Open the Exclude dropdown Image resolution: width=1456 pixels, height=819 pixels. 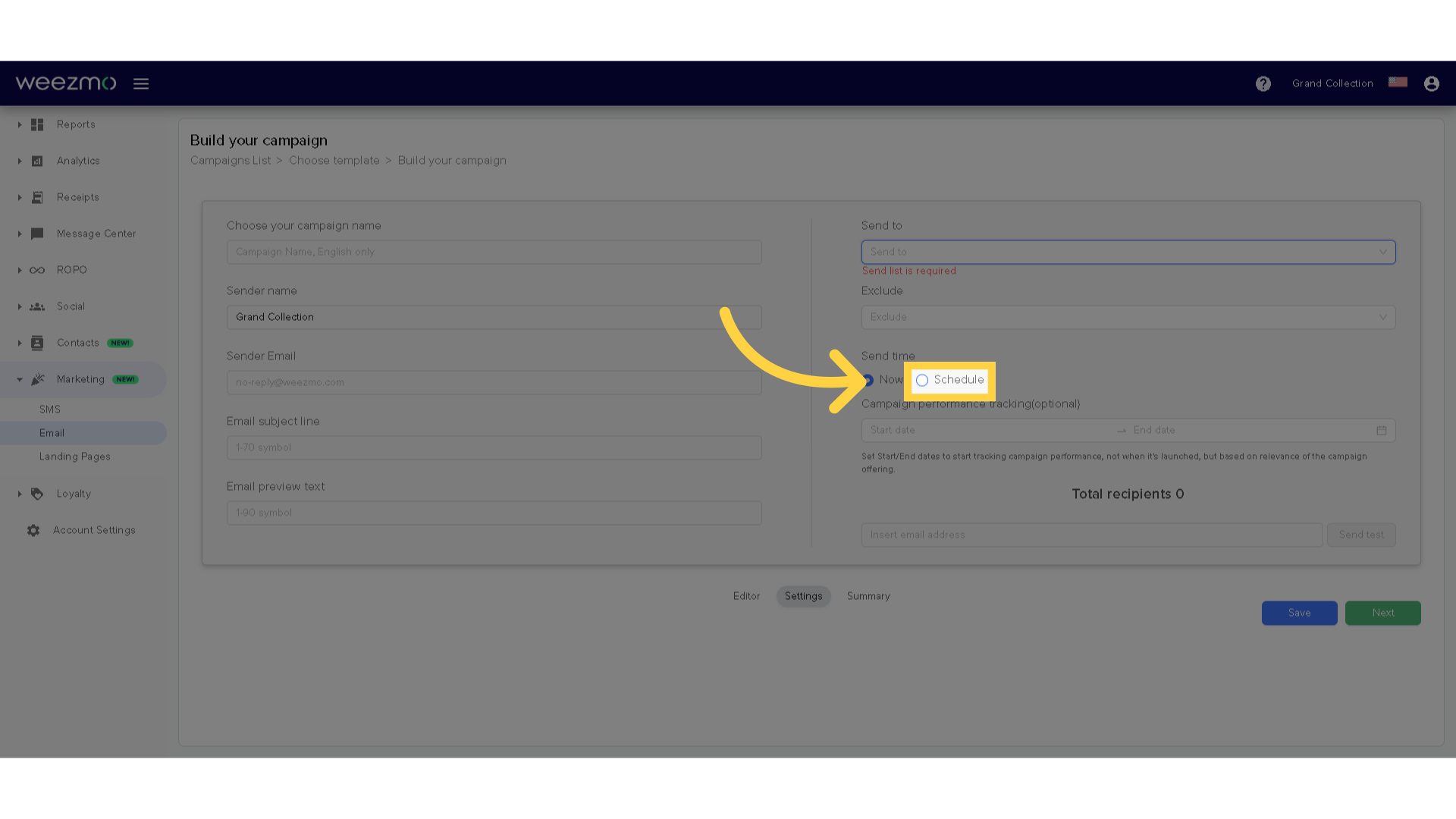coord(1128,317)
